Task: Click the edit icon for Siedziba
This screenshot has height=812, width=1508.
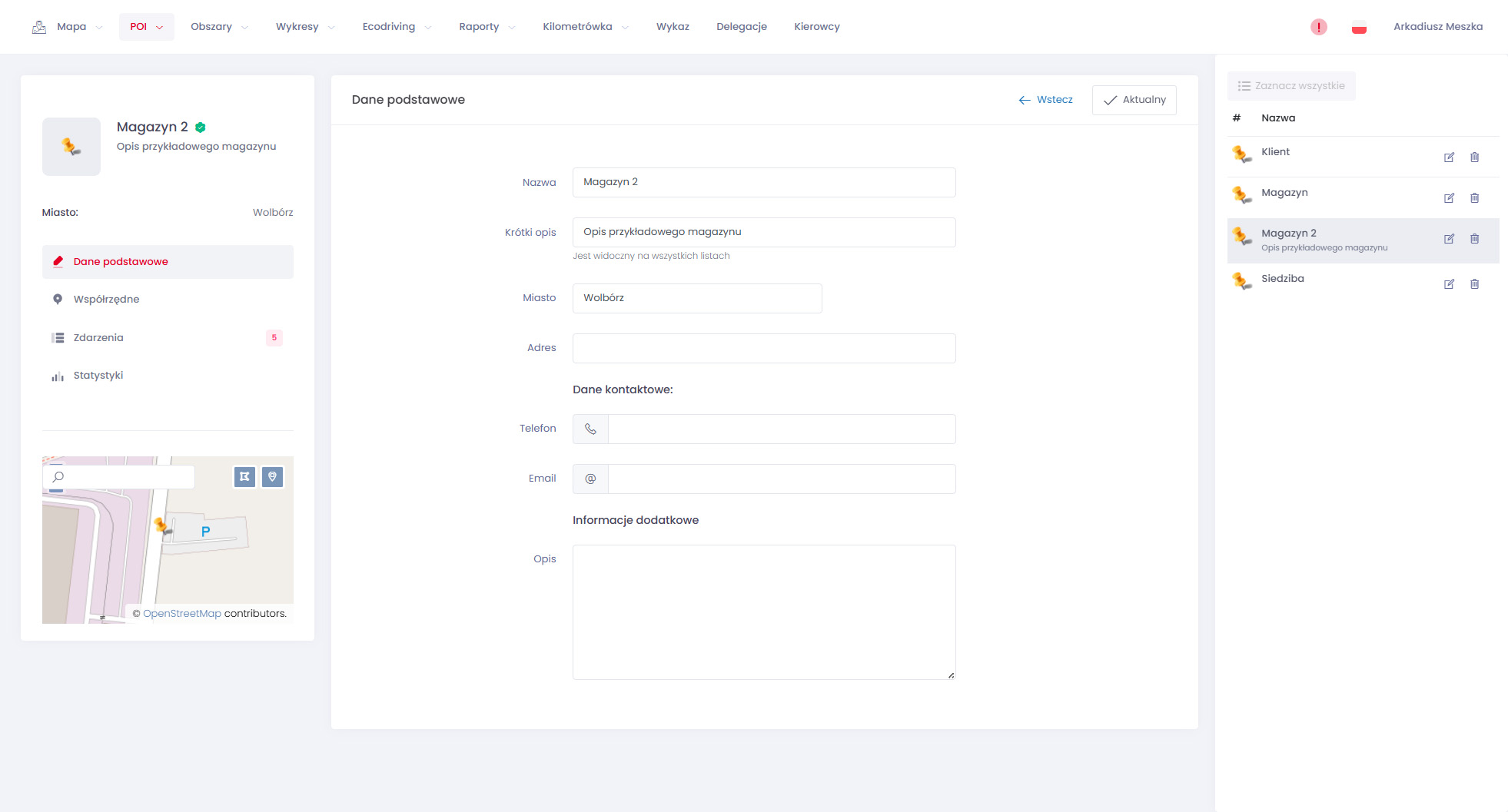Action: [1449, 284]
